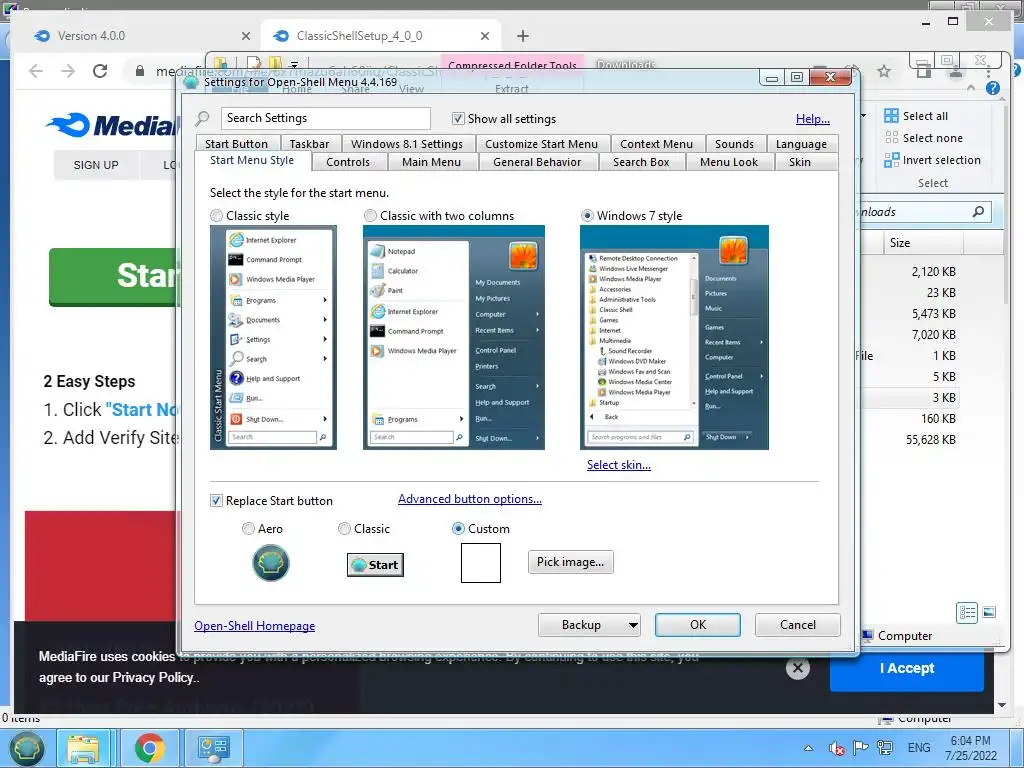This screenshot has width=1024, height=768.
Task: Click the Windows 7 style preview thumbnail
Action: pos(674,338)
